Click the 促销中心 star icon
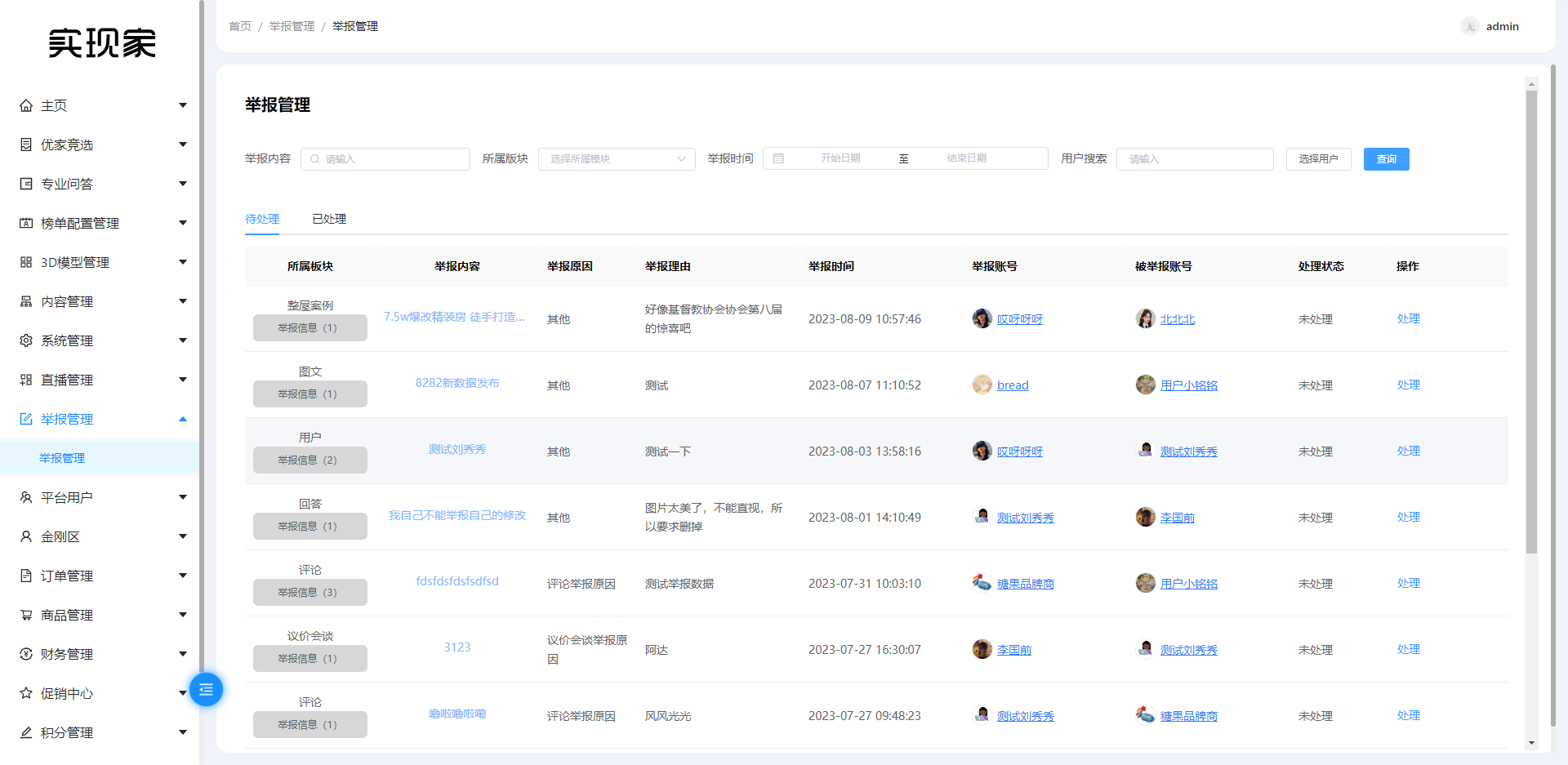 pyautogui.click(x=26, y=693)
